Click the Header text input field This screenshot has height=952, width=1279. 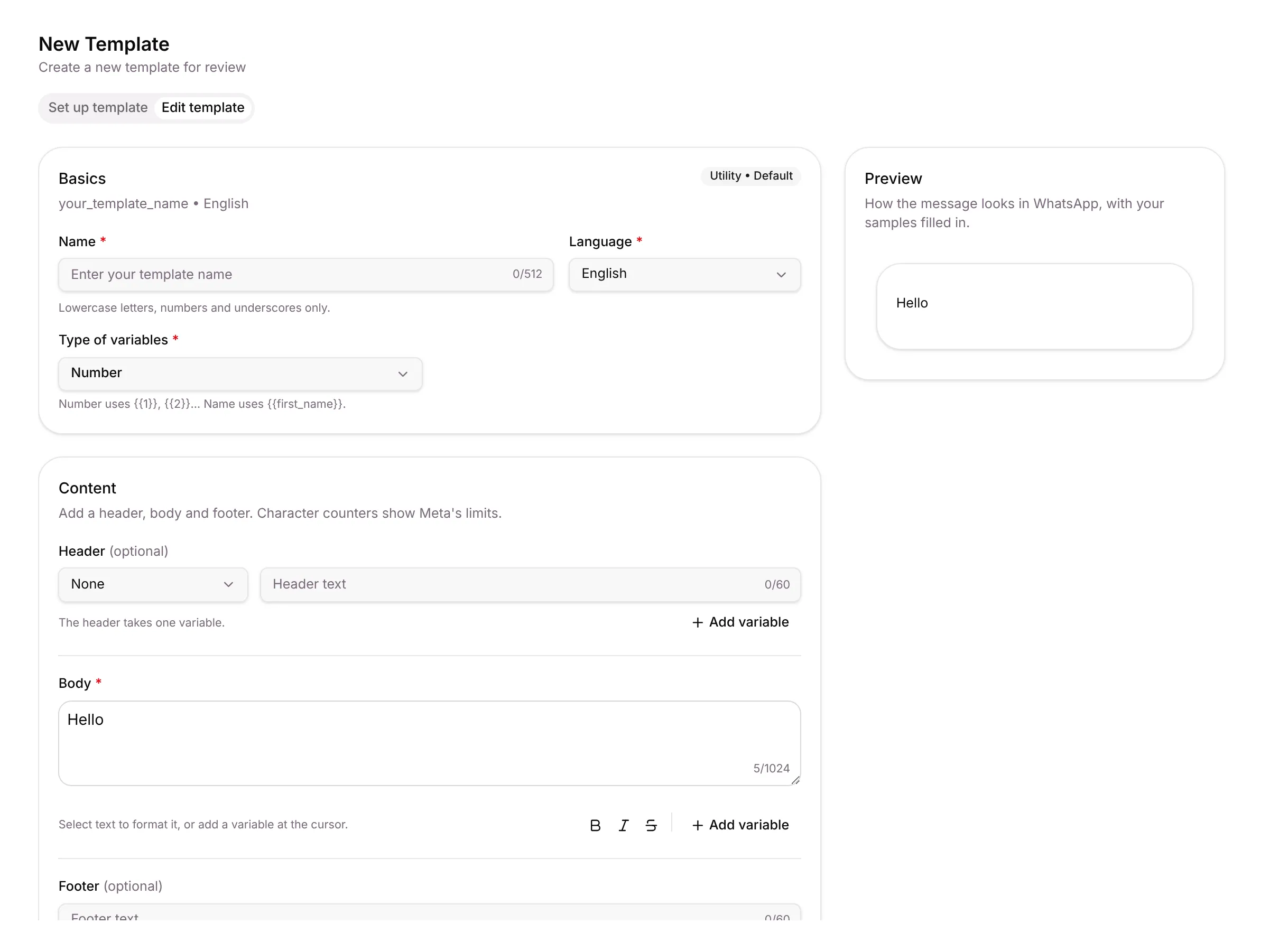coord(530,584)
